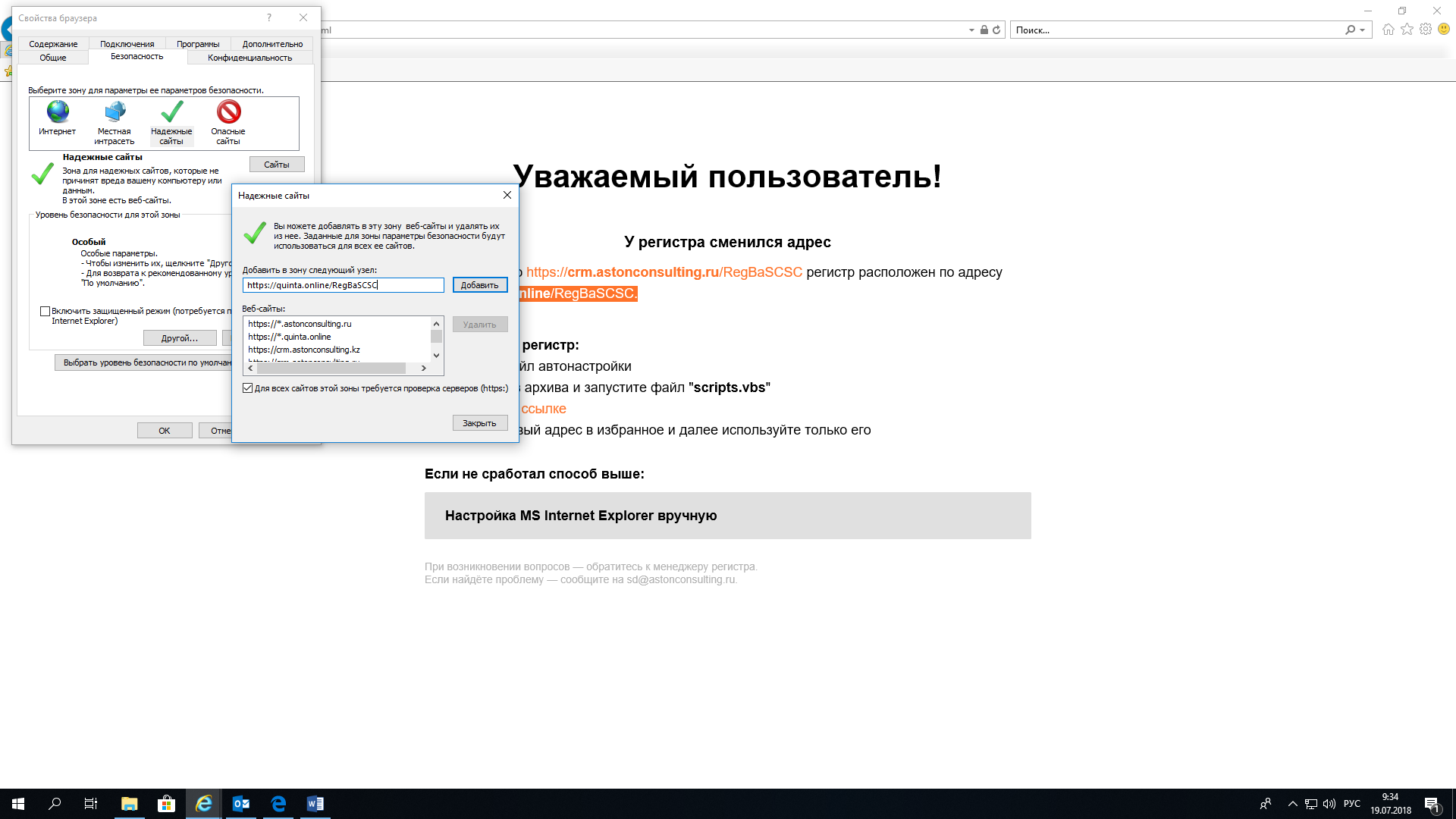Image resolution: width=1456 pixels, height=819 pixels.
Task: Open Favorites star icon in toolbar
Action: point(1407,30)
